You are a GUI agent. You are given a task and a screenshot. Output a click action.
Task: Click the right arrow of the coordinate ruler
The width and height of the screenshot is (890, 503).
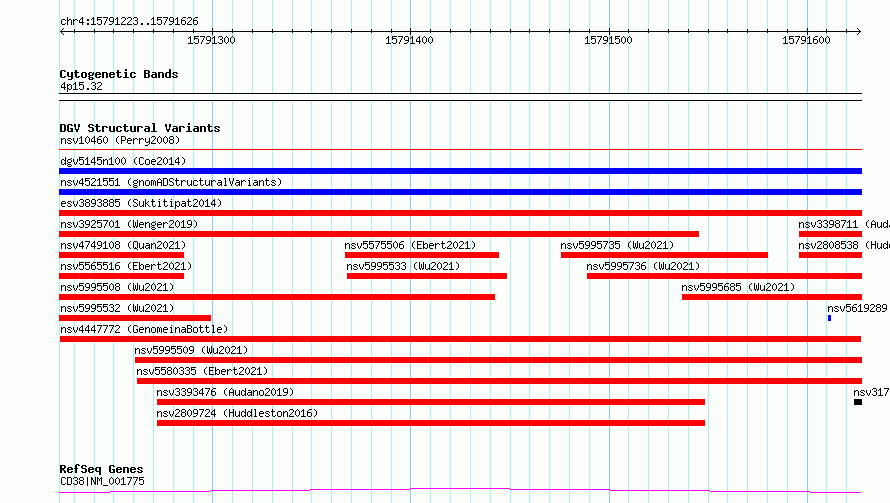pyautogui.click(x=858, y=31)
